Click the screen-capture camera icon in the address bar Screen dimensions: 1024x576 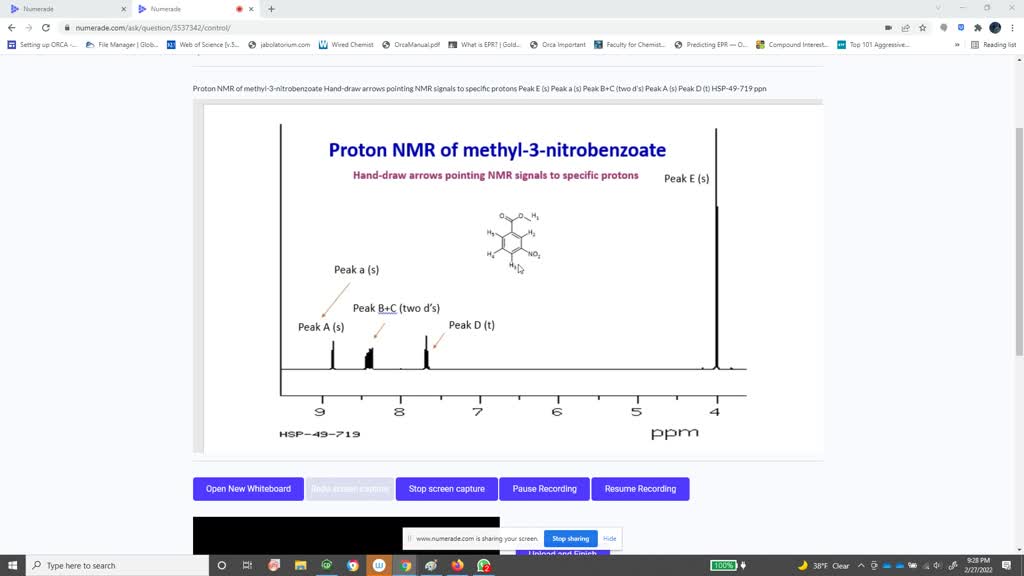point(889,28)
